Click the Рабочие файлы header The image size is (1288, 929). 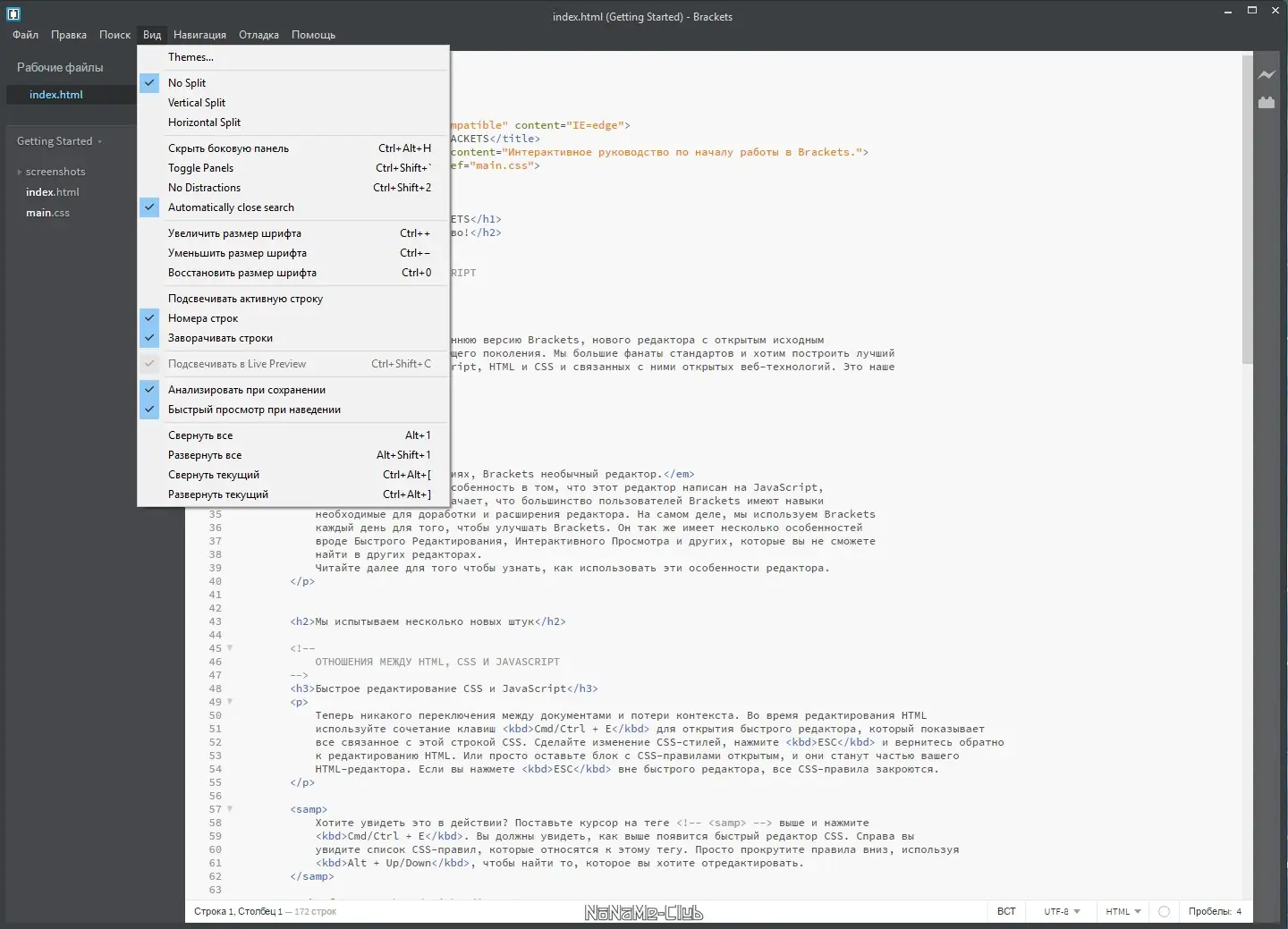click(x=60, y=67)
